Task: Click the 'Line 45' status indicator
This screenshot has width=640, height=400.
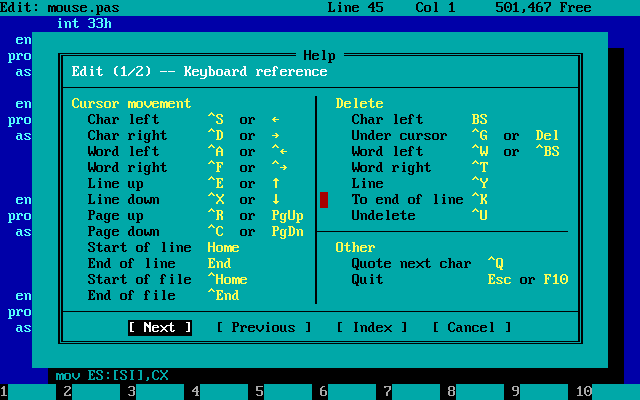Action: tap(356, 7)
